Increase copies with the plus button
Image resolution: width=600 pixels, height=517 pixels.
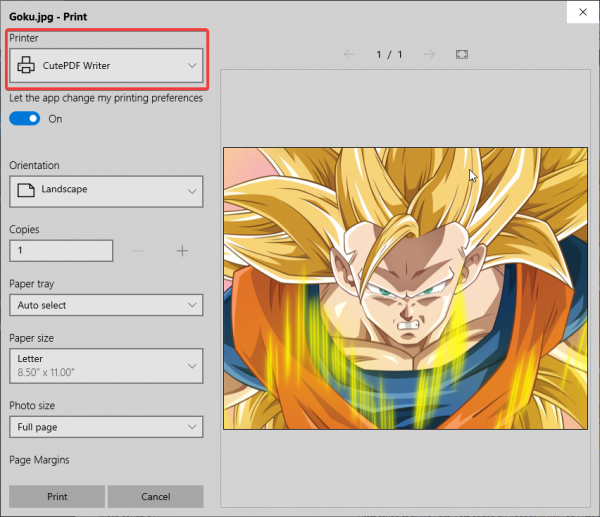[x=182, y=251]
